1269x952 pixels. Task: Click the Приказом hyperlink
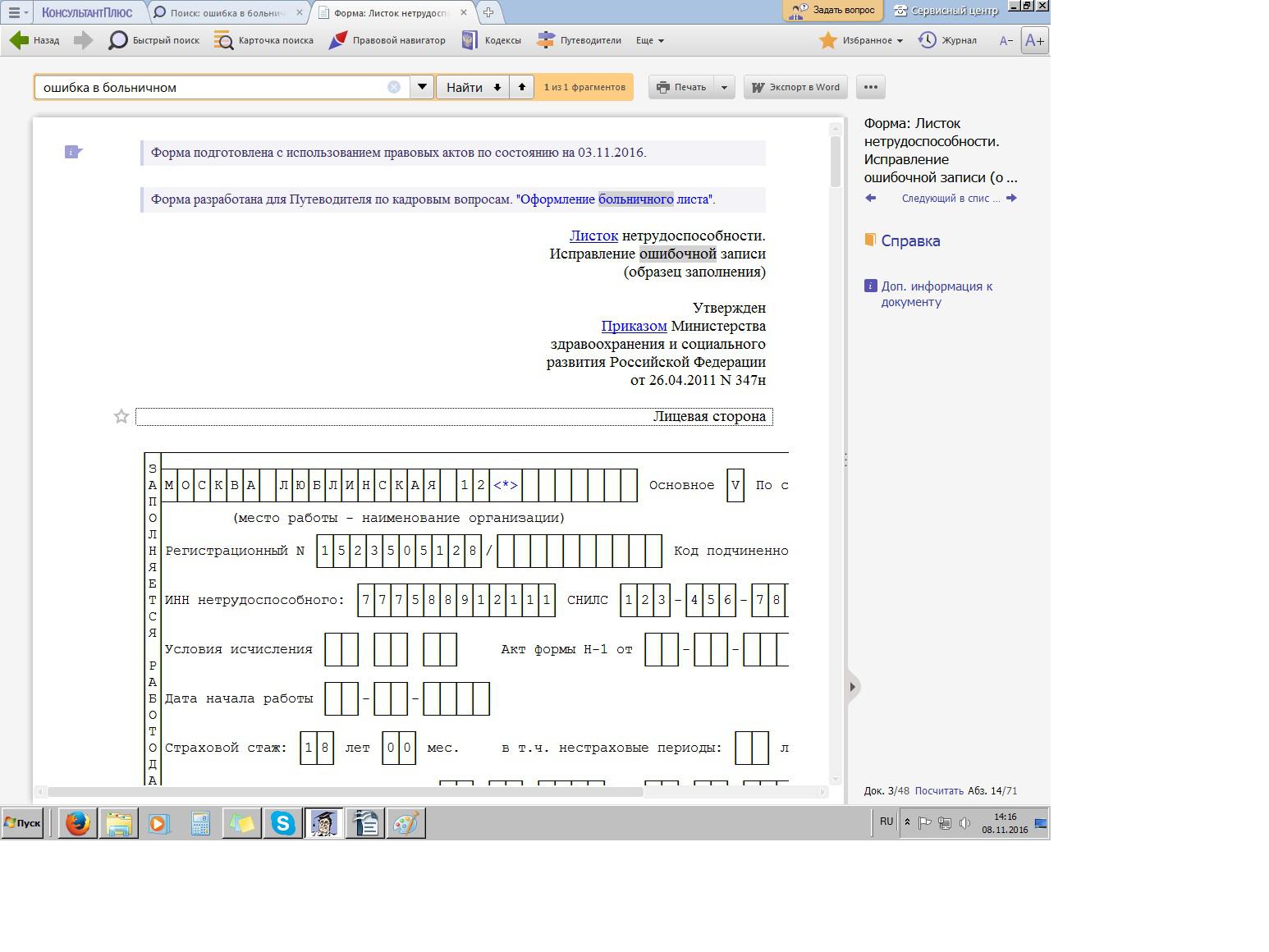[634, 326]
